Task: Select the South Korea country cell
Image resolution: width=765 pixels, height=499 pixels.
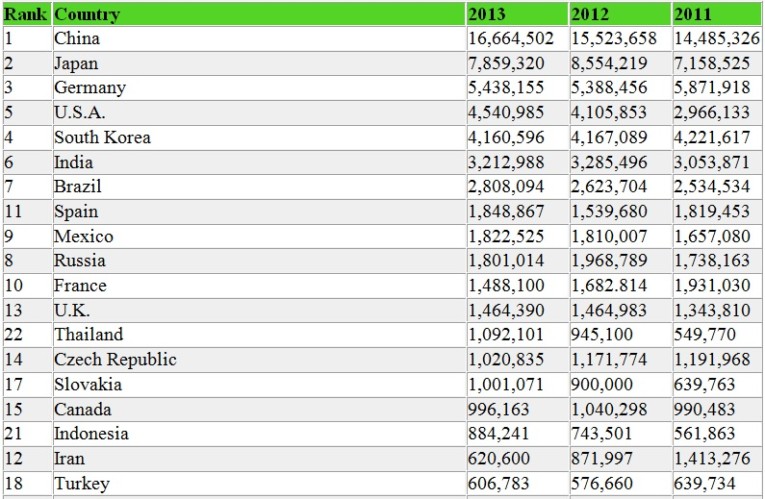Action: pos(102,137)
